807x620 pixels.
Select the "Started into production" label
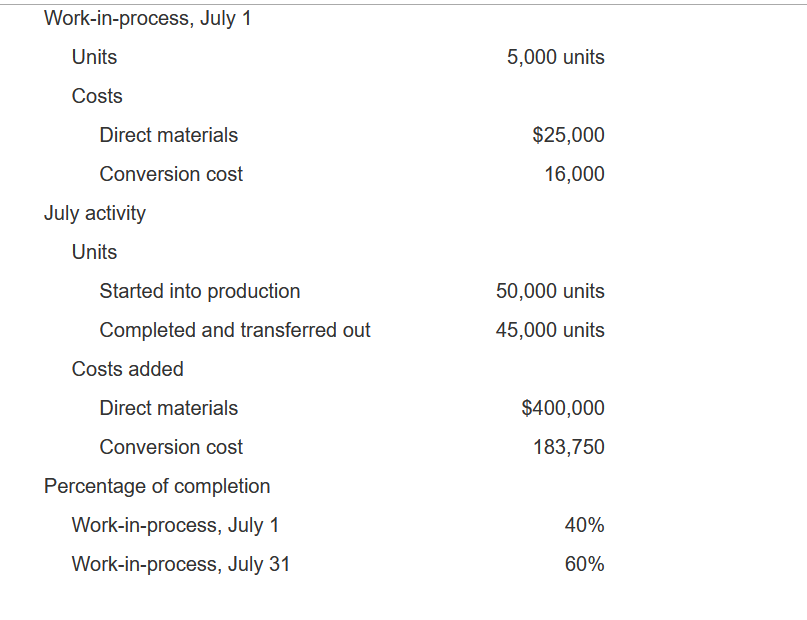[200, 291]
